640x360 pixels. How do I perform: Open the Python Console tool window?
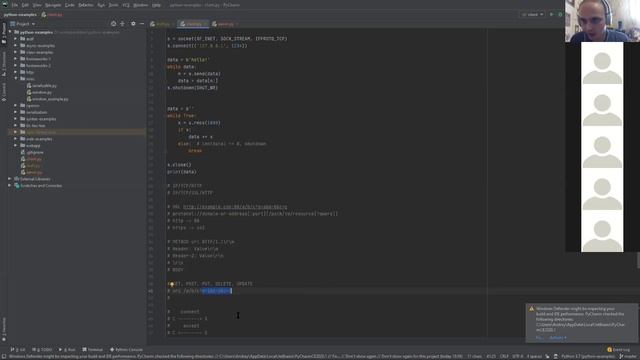tap(126, 350)
